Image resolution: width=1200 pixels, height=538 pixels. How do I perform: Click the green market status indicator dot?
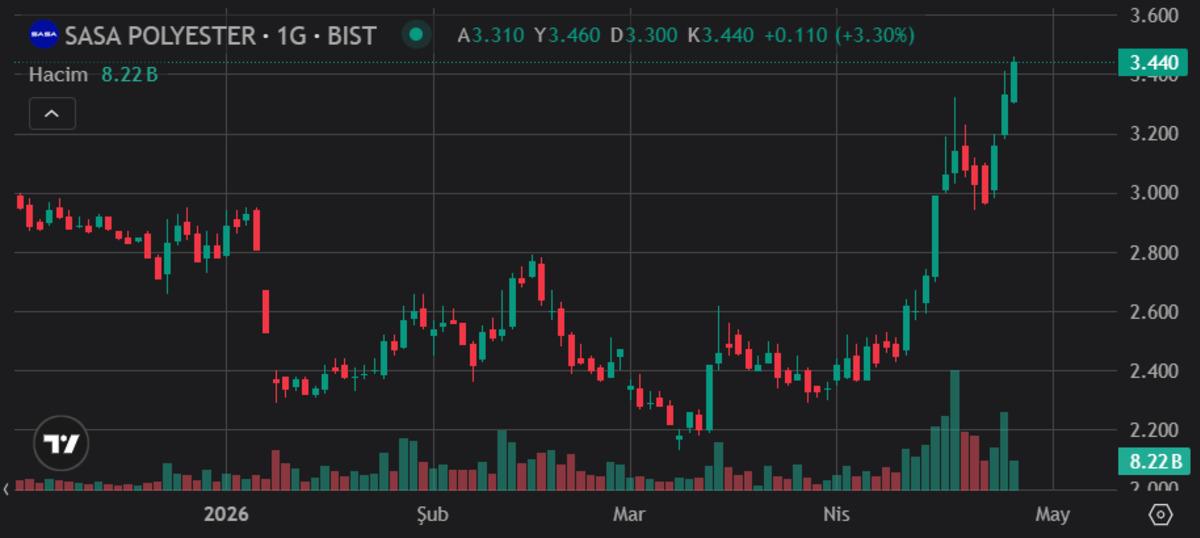click(x=415, y=35)
